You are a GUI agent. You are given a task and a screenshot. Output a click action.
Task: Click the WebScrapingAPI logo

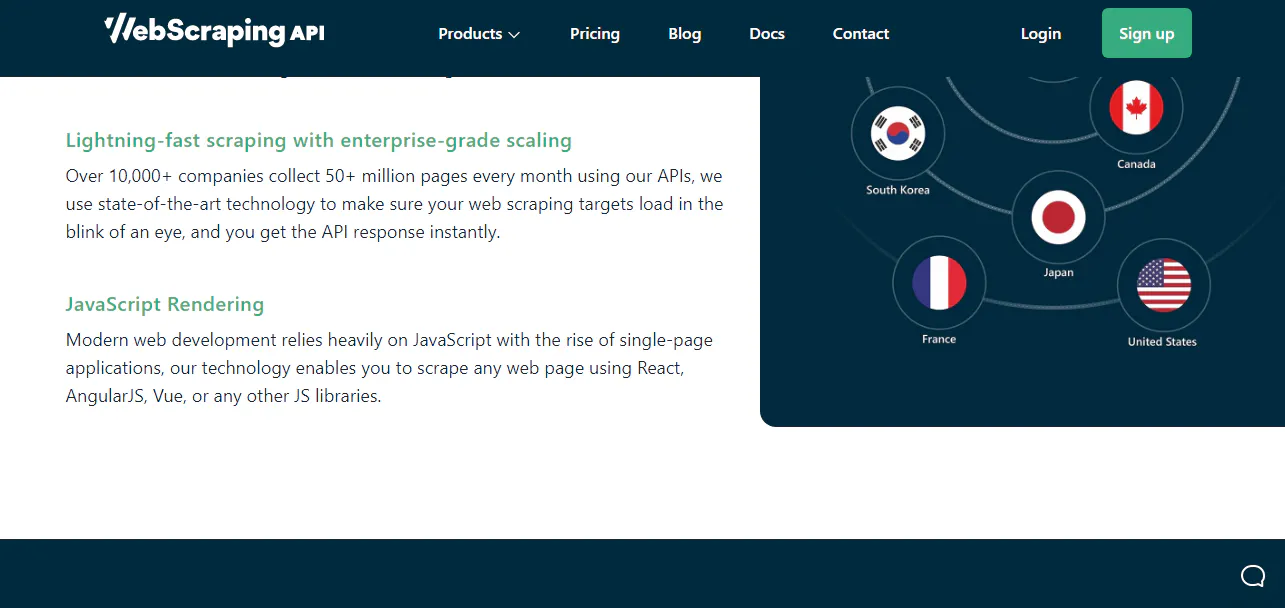coord(214,30)
